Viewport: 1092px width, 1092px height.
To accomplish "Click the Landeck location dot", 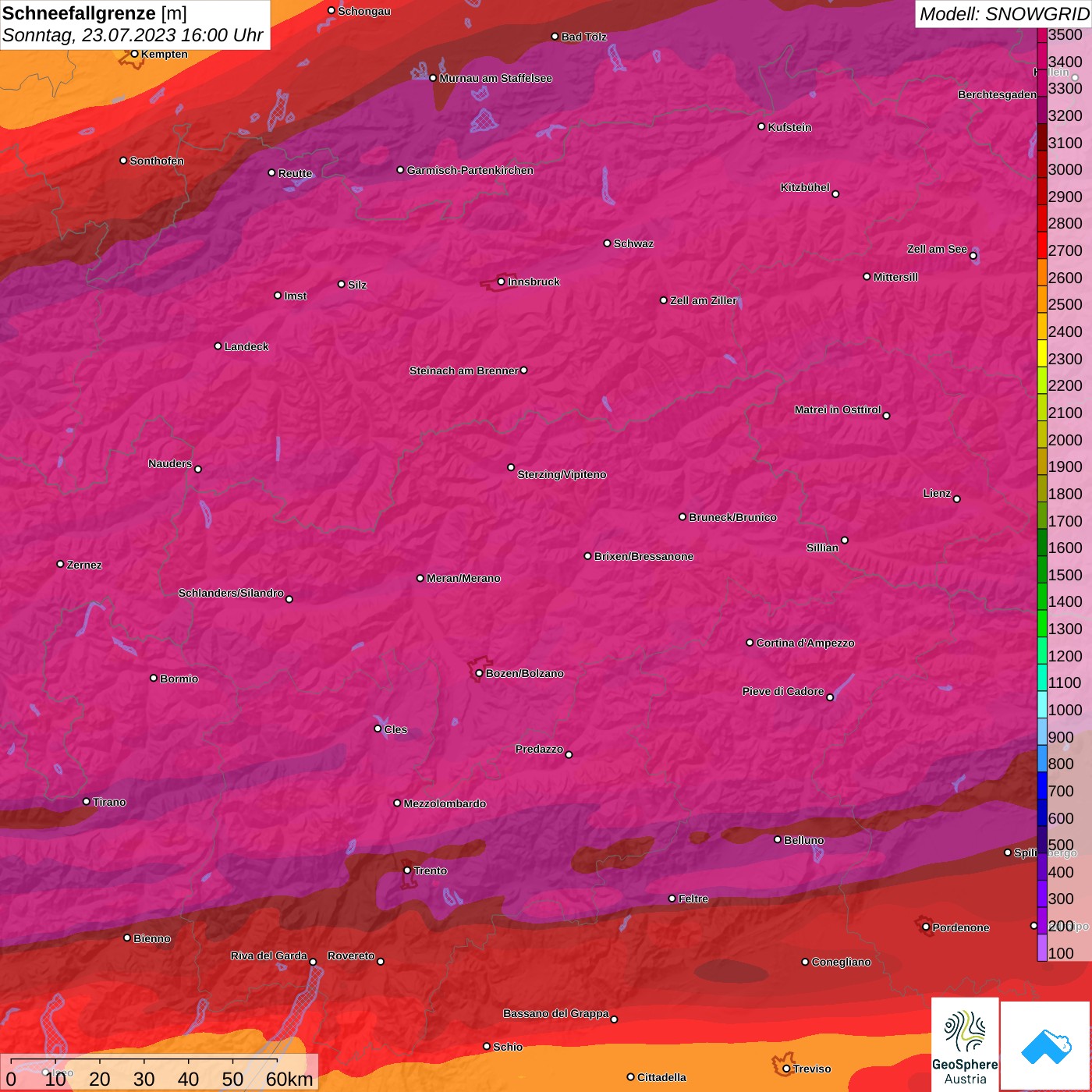I will [218, 346].
